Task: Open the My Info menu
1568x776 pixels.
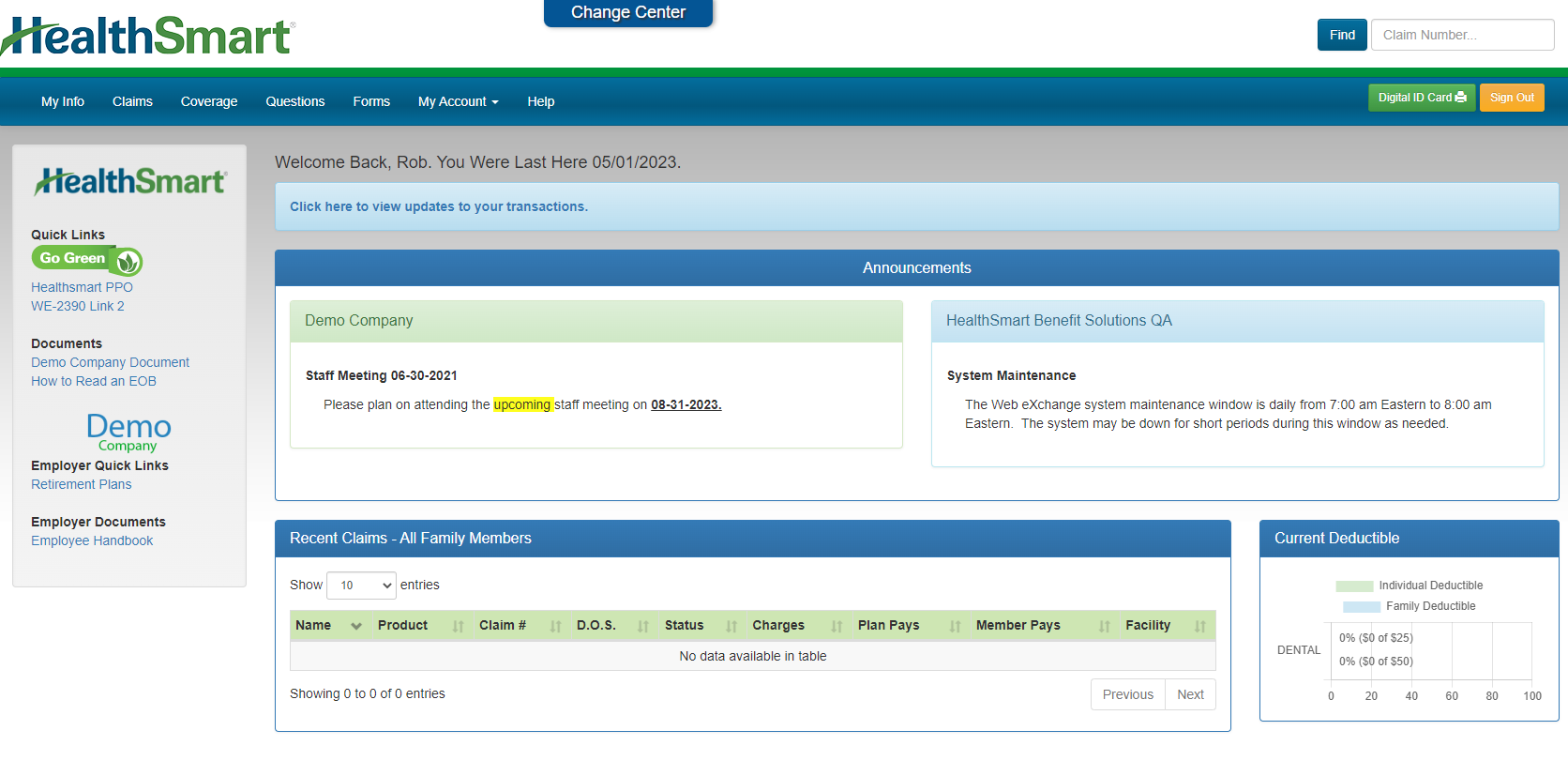Action: tap(63, 101)
